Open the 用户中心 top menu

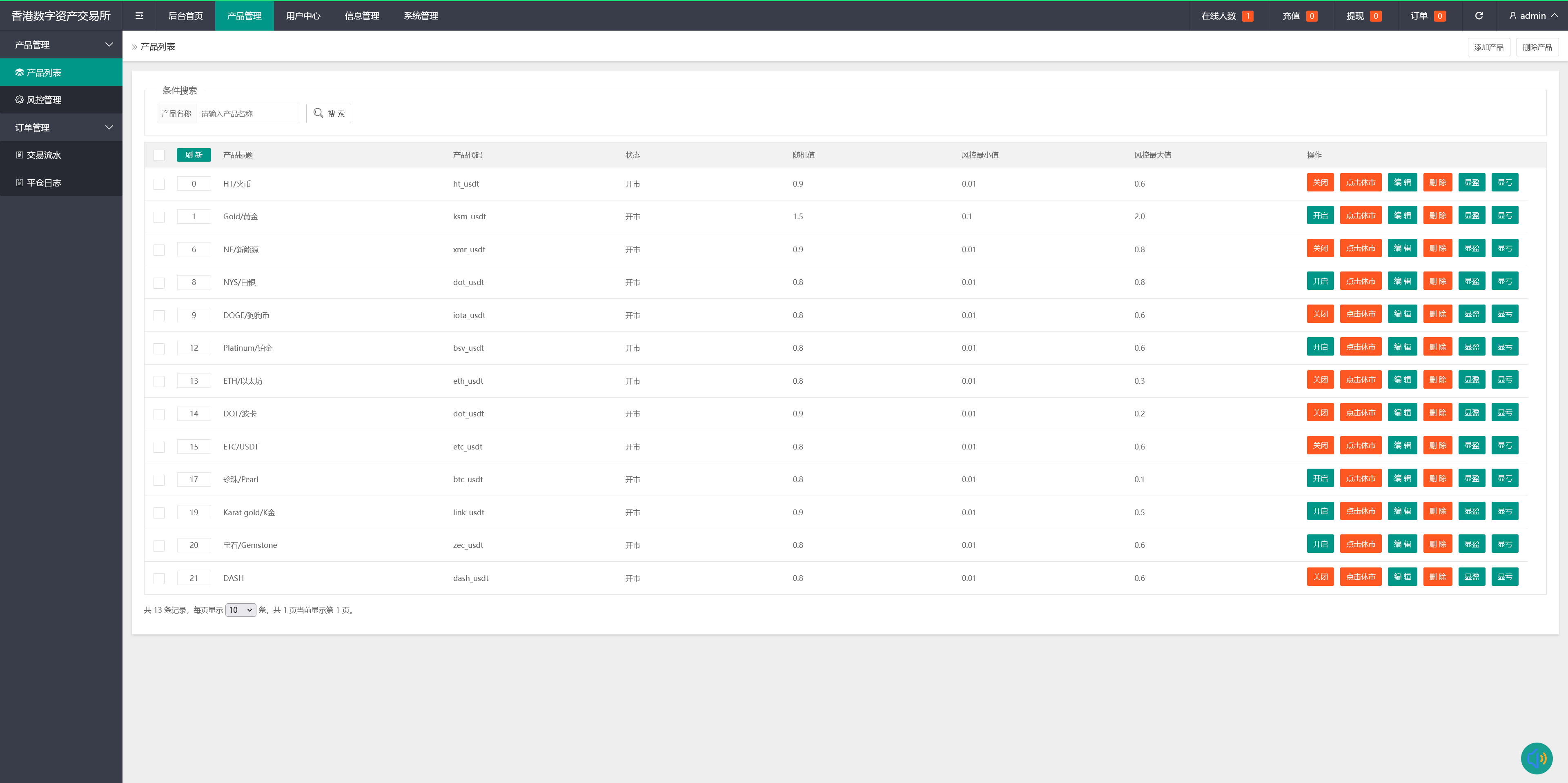[x=303, y=16]
